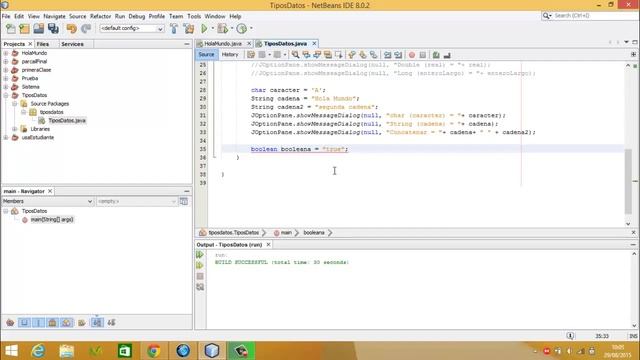This screenshot has height=360, width=640.
Task: Click the Find Selection magnifier icon
Action: click(x=295, y=55)
